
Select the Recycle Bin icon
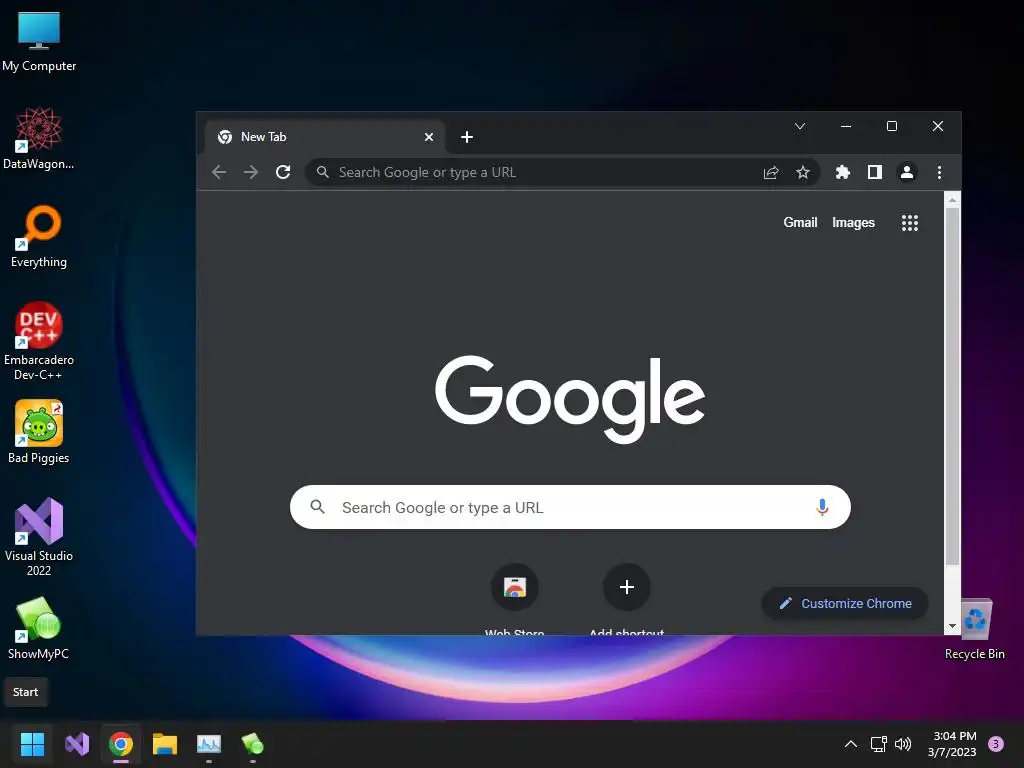pyautogui.click(x=974, y=629)
